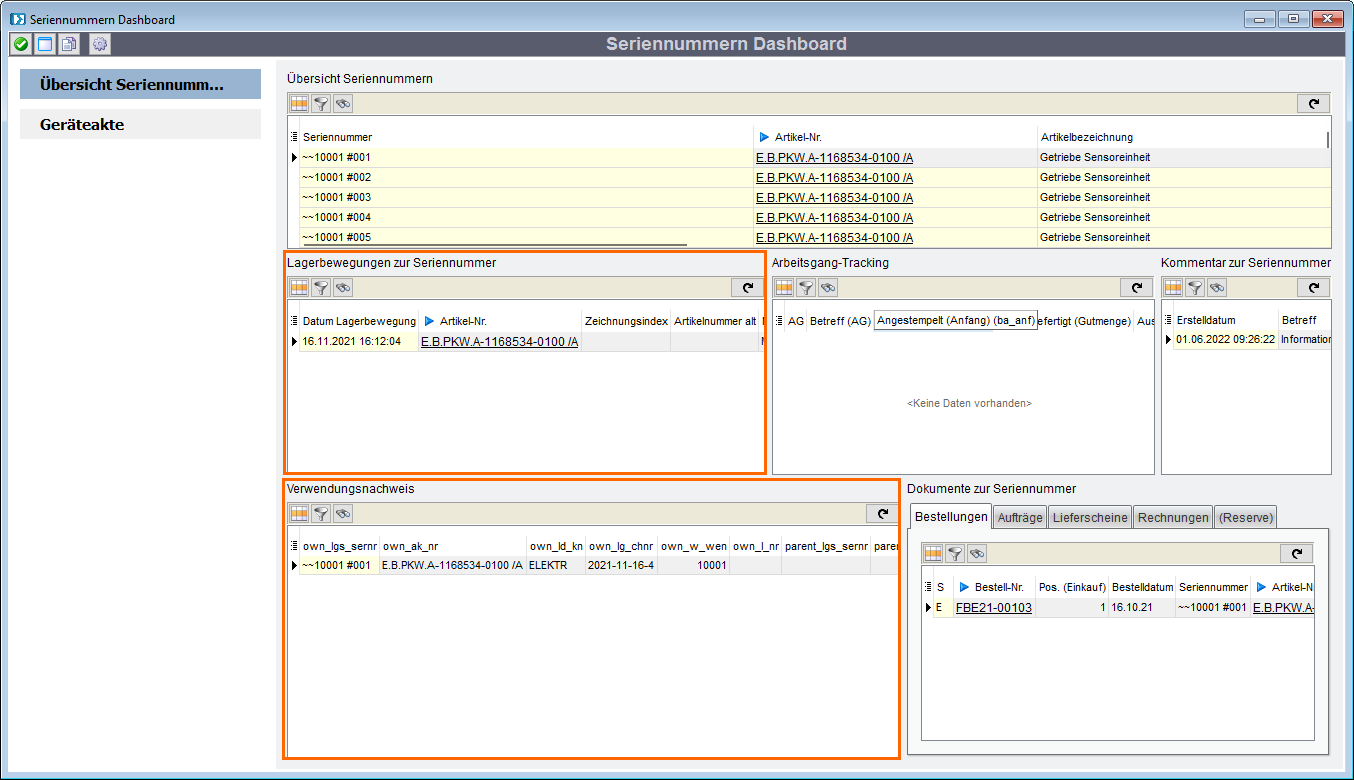Open article link in serial #001 row
The height and width of the screenshot is (780, 1354).
(x=834, y=157)
